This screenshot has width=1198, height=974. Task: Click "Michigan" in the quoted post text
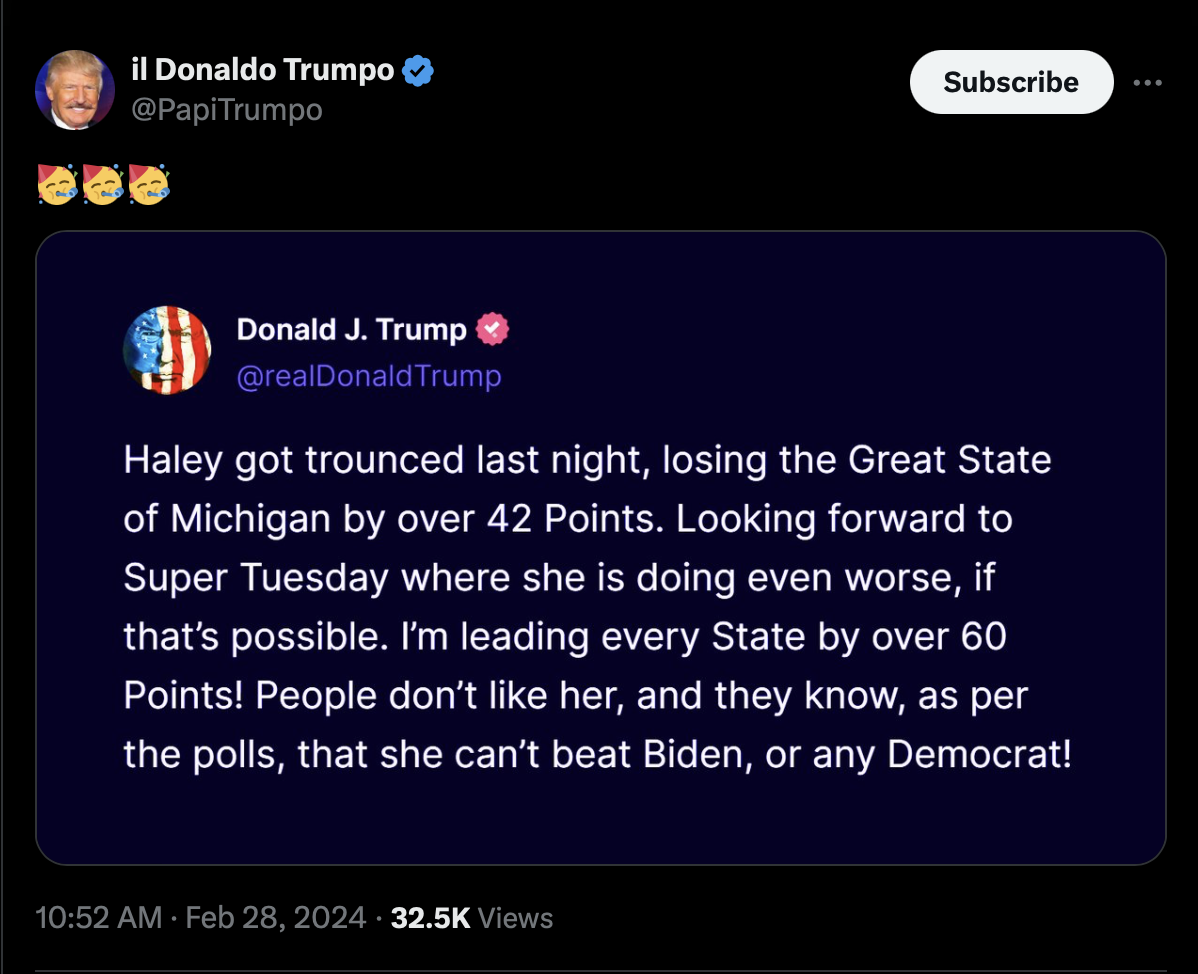[x=250, y=519]
